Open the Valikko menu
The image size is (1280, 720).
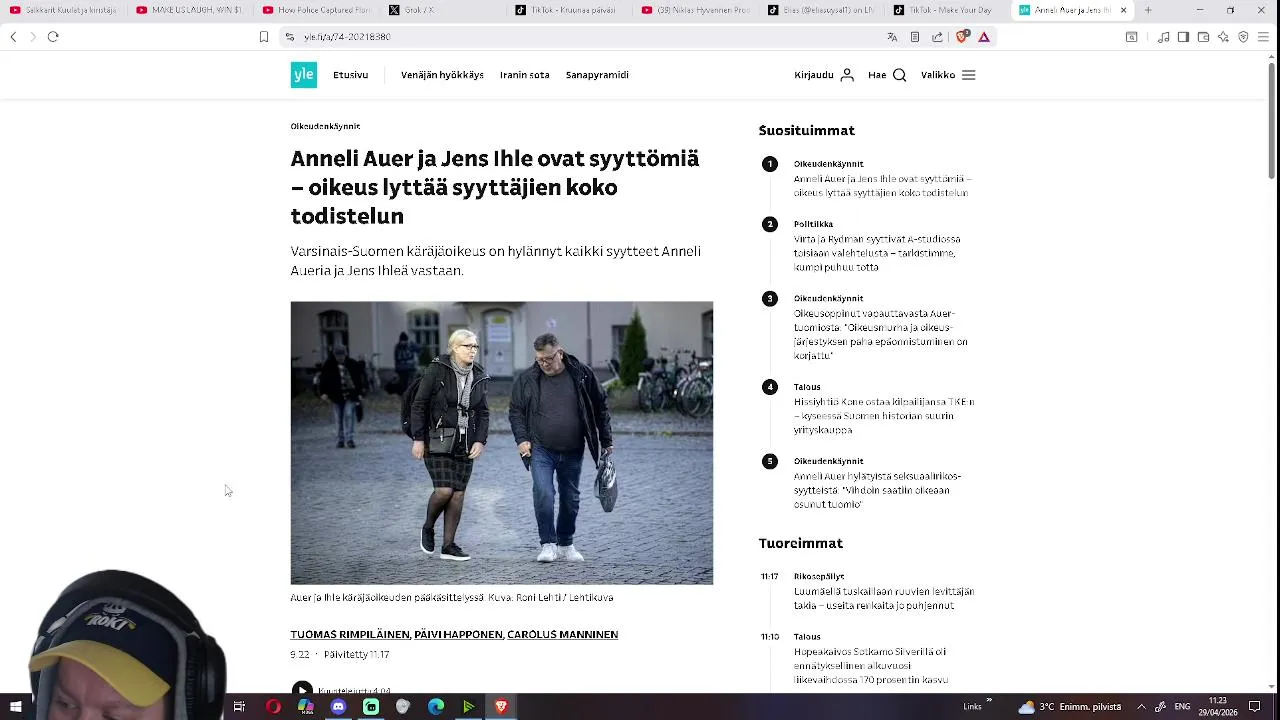948,75
